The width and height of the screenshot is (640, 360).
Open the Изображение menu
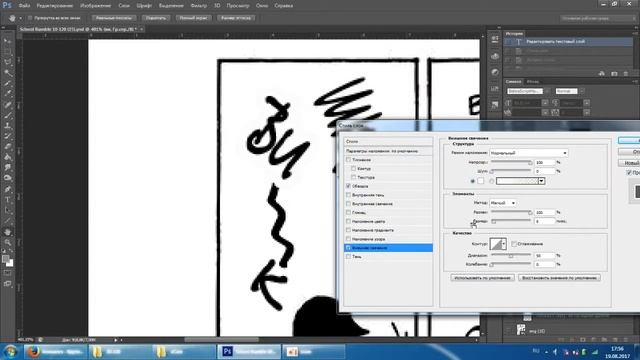tap(96, 6)
